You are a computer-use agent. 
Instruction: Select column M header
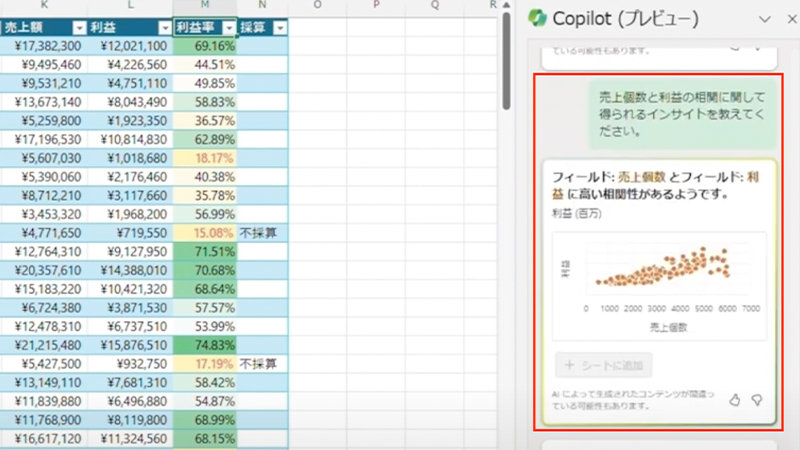(204, 8)
